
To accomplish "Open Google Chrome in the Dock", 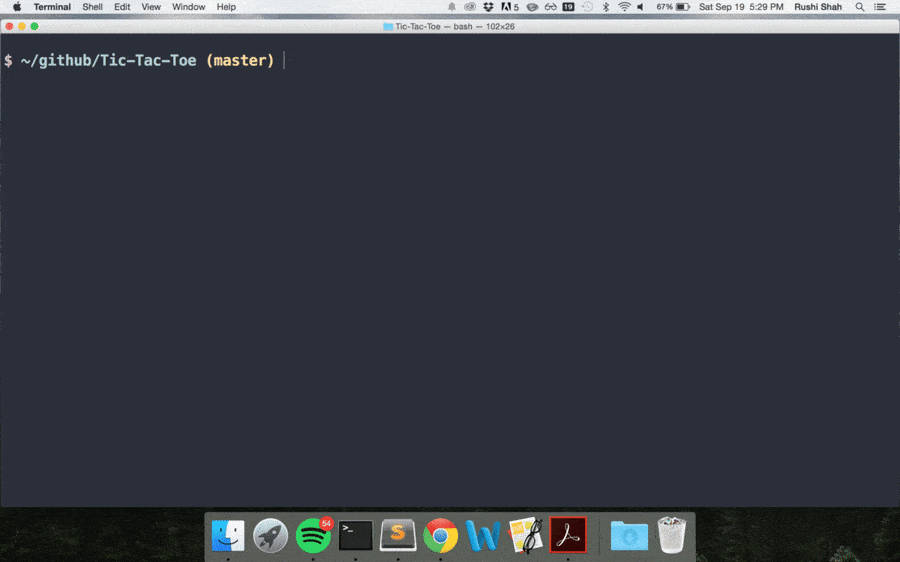I will coord(440,536).
